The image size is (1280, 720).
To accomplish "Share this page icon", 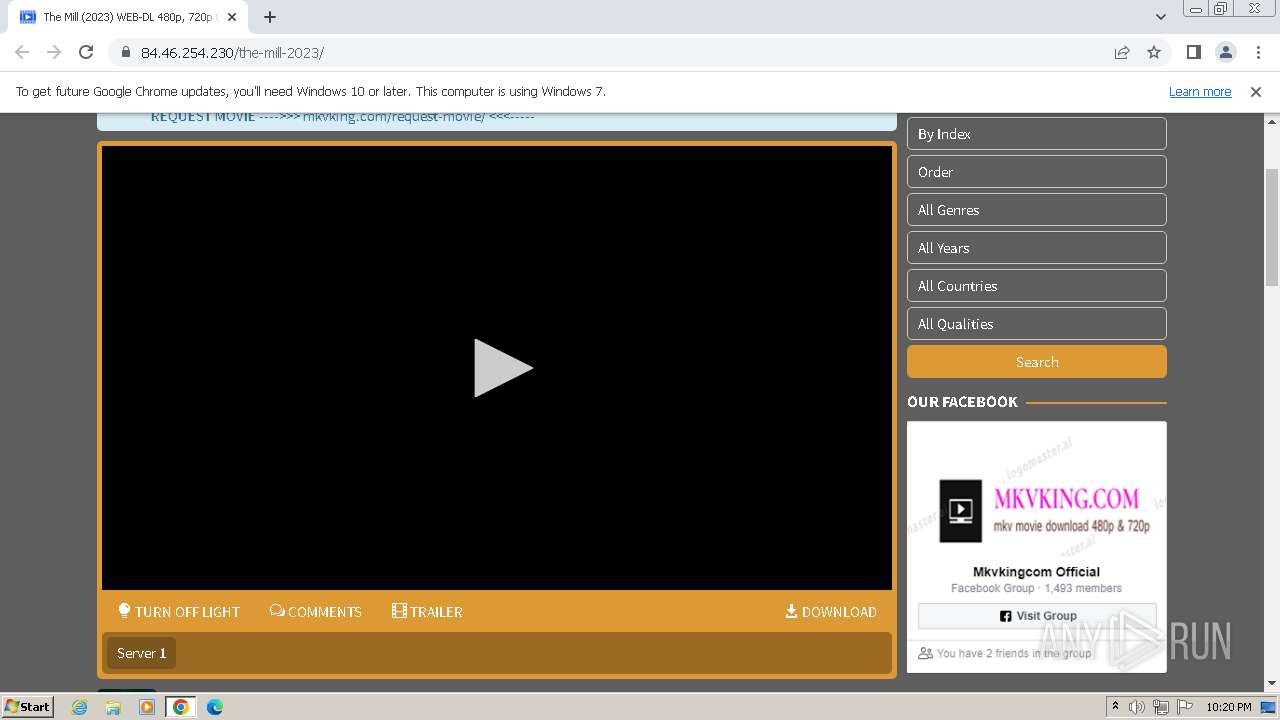I will point(1122,52).
